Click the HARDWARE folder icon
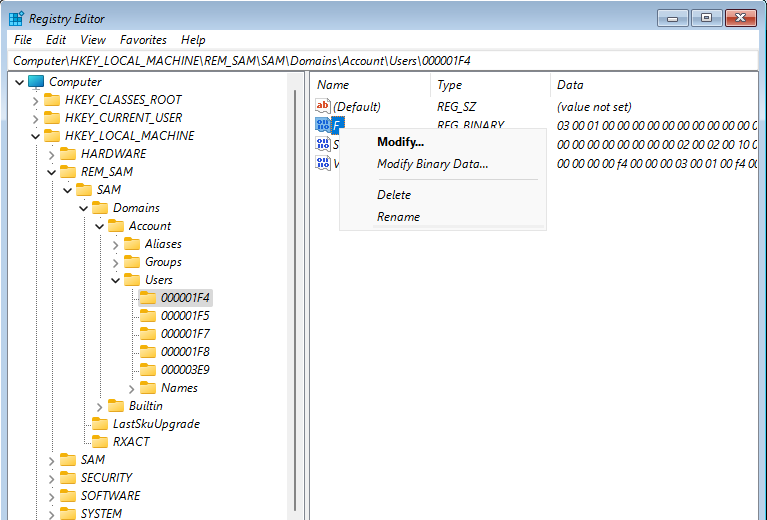The height and width of the screenshot is (520, 767). [x=68, y=154]
